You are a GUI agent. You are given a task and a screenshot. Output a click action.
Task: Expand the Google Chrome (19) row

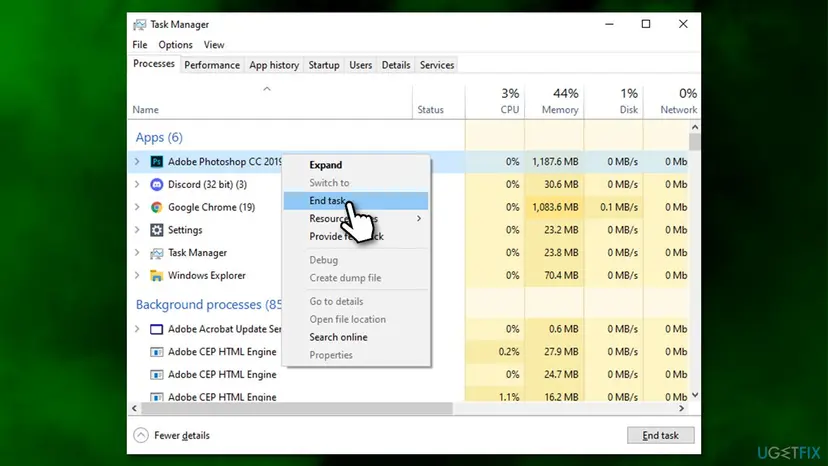137,207
